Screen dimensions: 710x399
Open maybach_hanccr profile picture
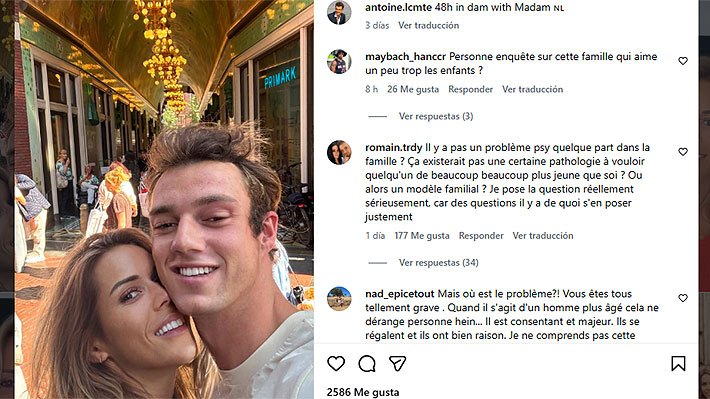pos(339,61)
